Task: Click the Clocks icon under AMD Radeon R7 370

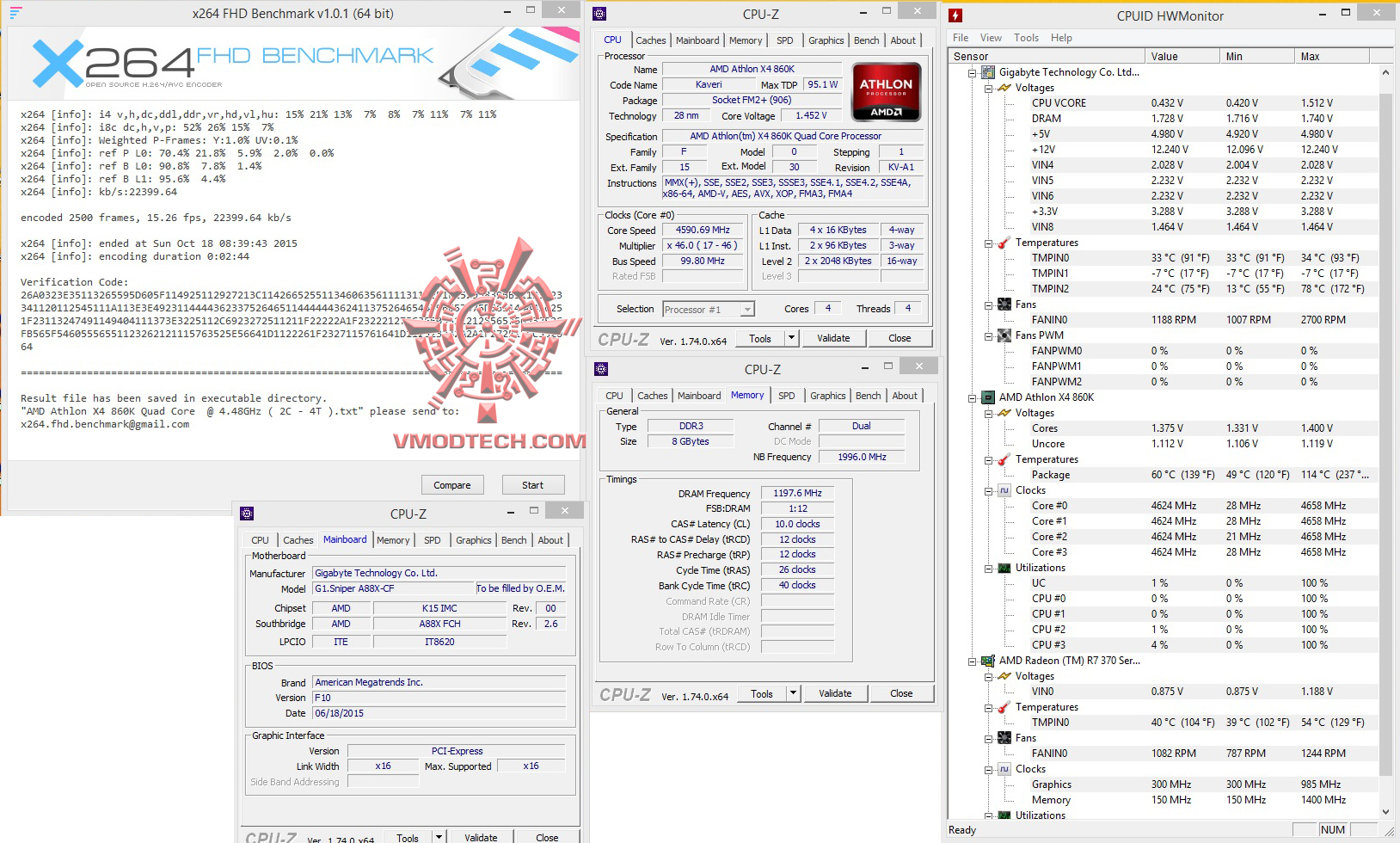Action: [1004, 769]
